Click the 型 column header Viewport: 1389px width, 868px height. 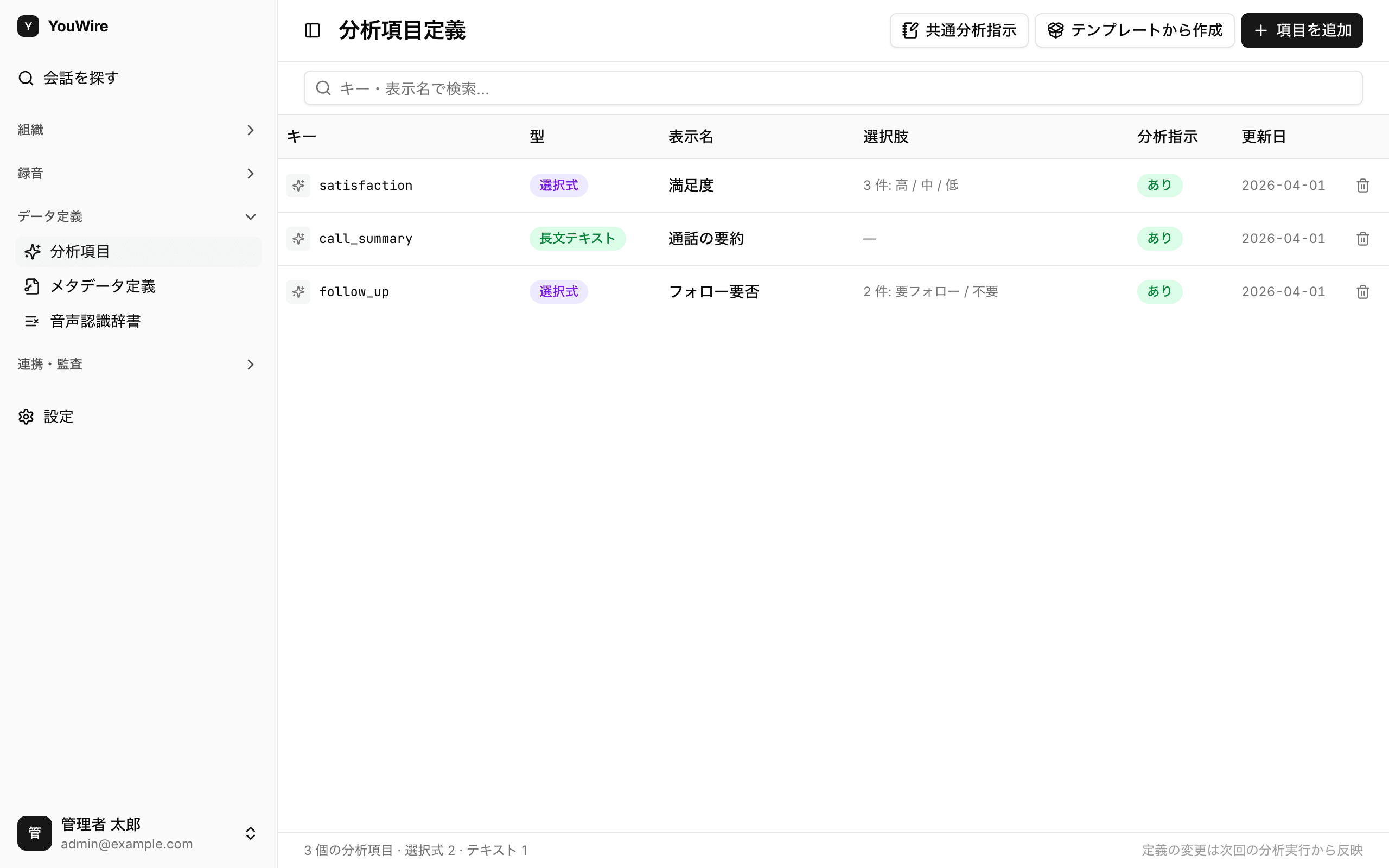[537, 137]
